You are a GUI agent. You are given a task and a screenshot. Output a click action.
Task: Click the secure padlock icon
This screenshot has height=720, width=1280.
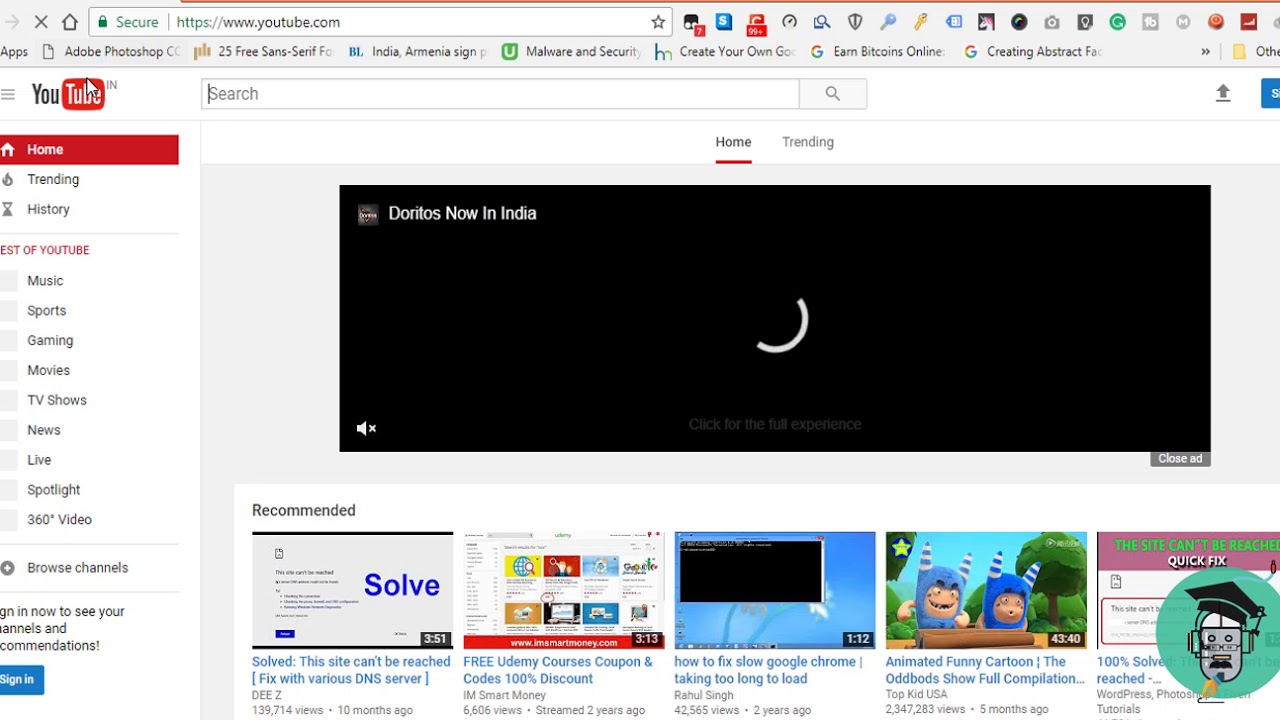click(103, 22)
